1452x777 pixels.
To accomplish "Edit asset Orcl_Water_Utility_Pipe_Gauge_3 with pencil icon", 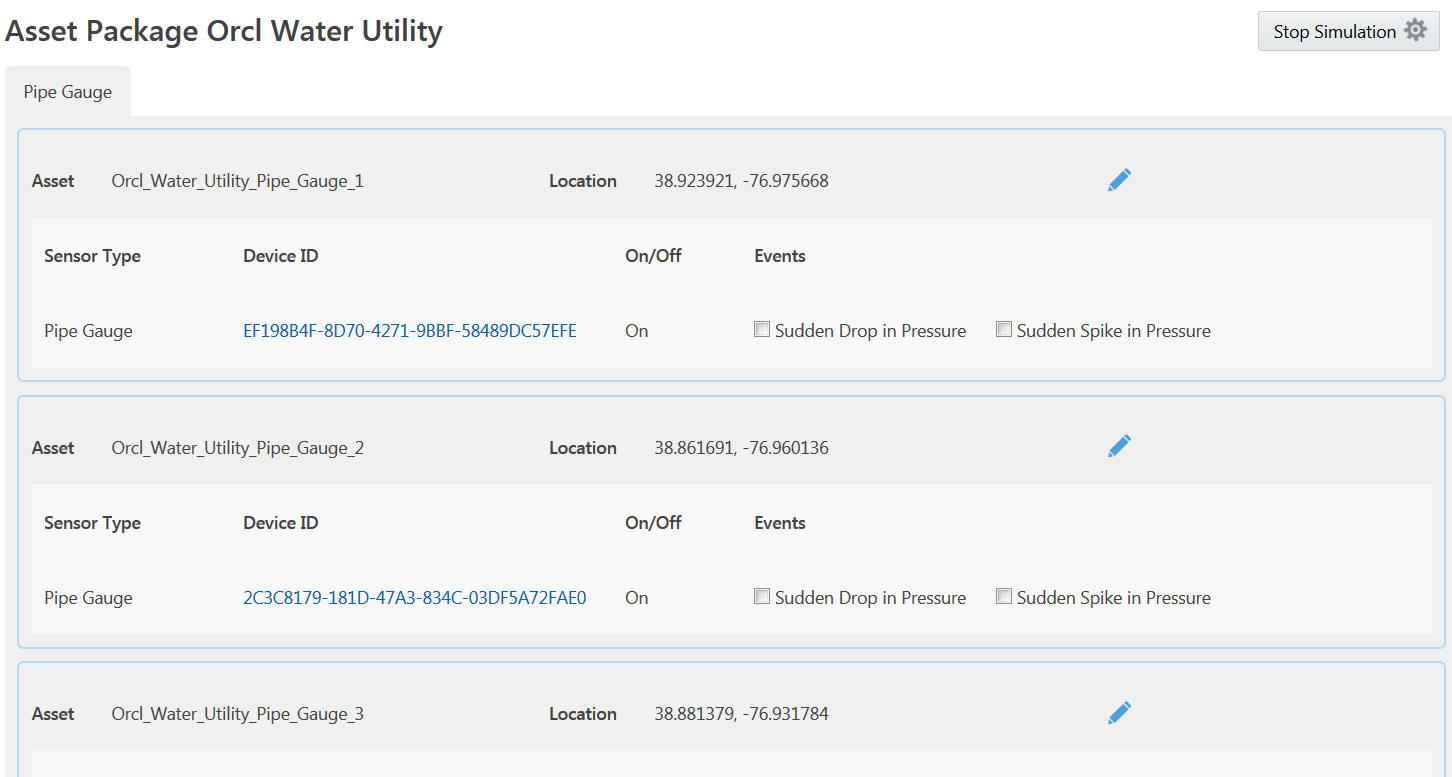I will (x=1119, y=713).
